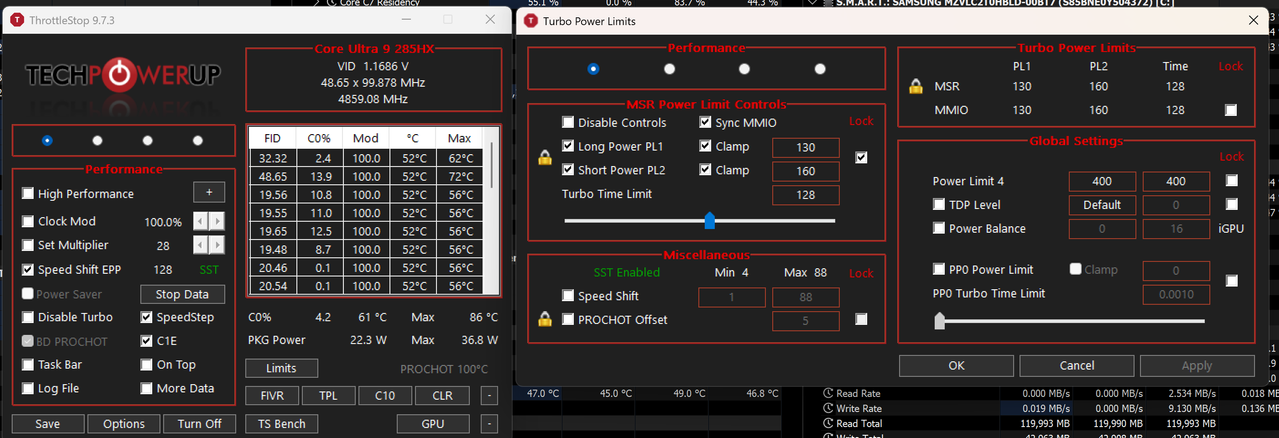
Task: Increase Set Multiplier with right arrow
Action: pos(217,245)
